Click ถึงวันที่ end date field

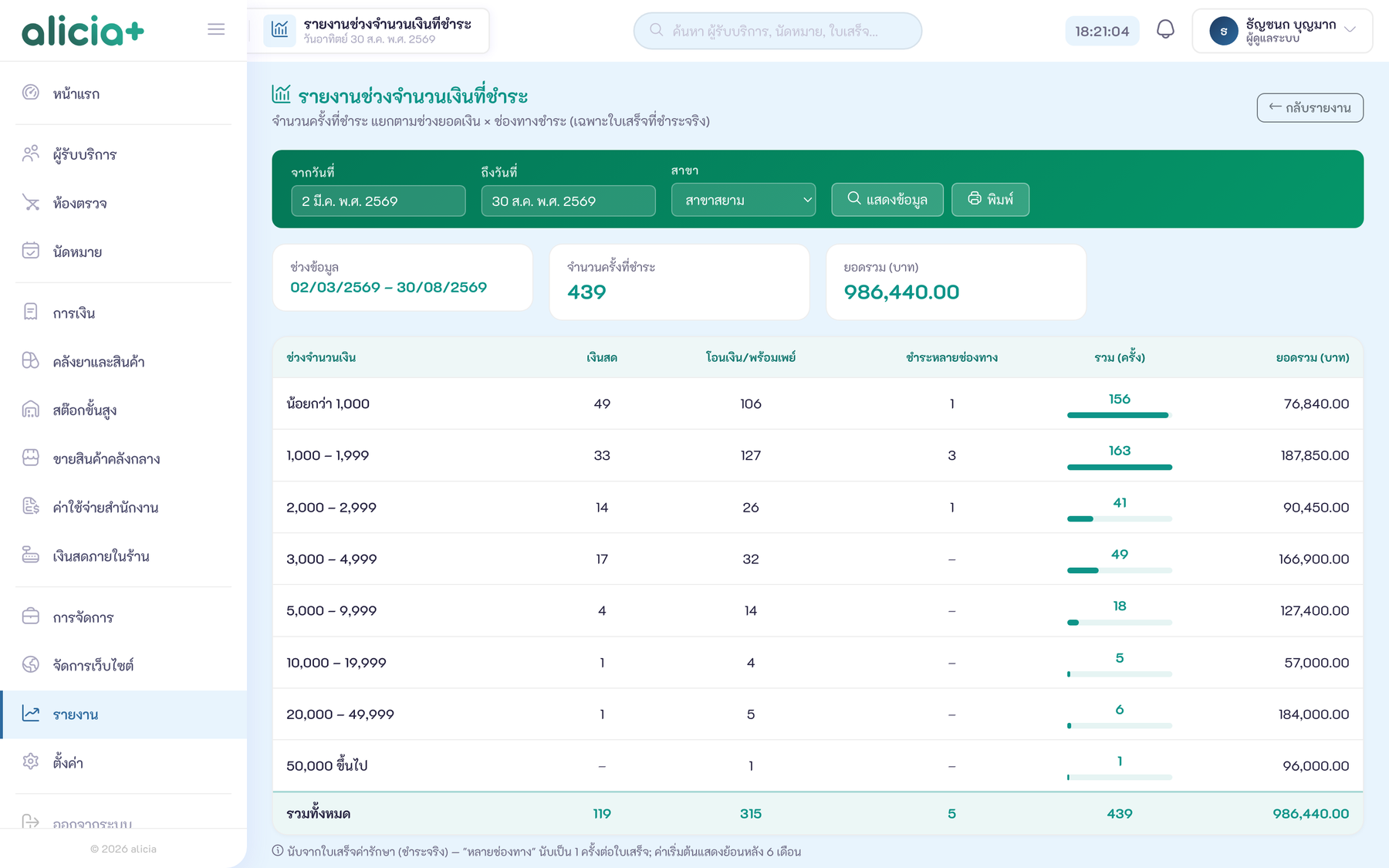(568, 201)
